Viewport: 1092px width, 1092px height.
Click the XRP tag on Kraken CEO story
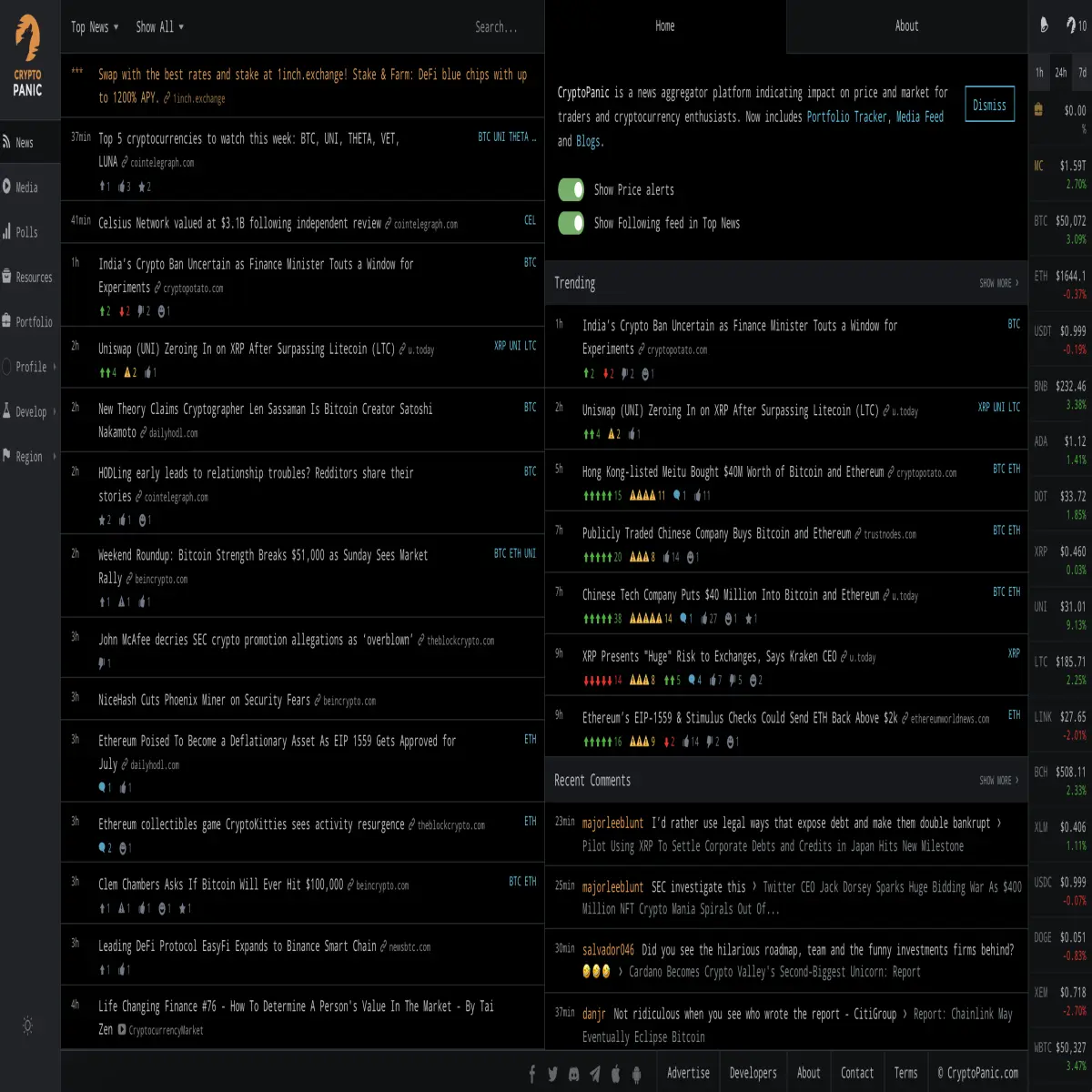pos(1014,652)
